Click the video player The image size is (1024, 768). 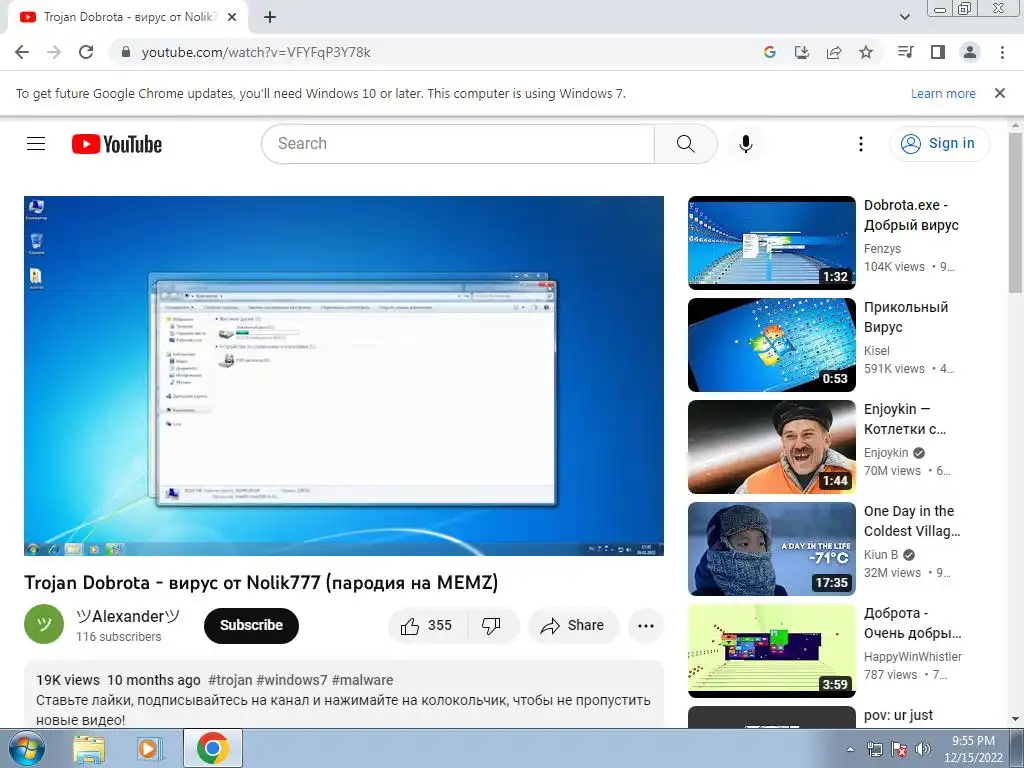(344, 376)
